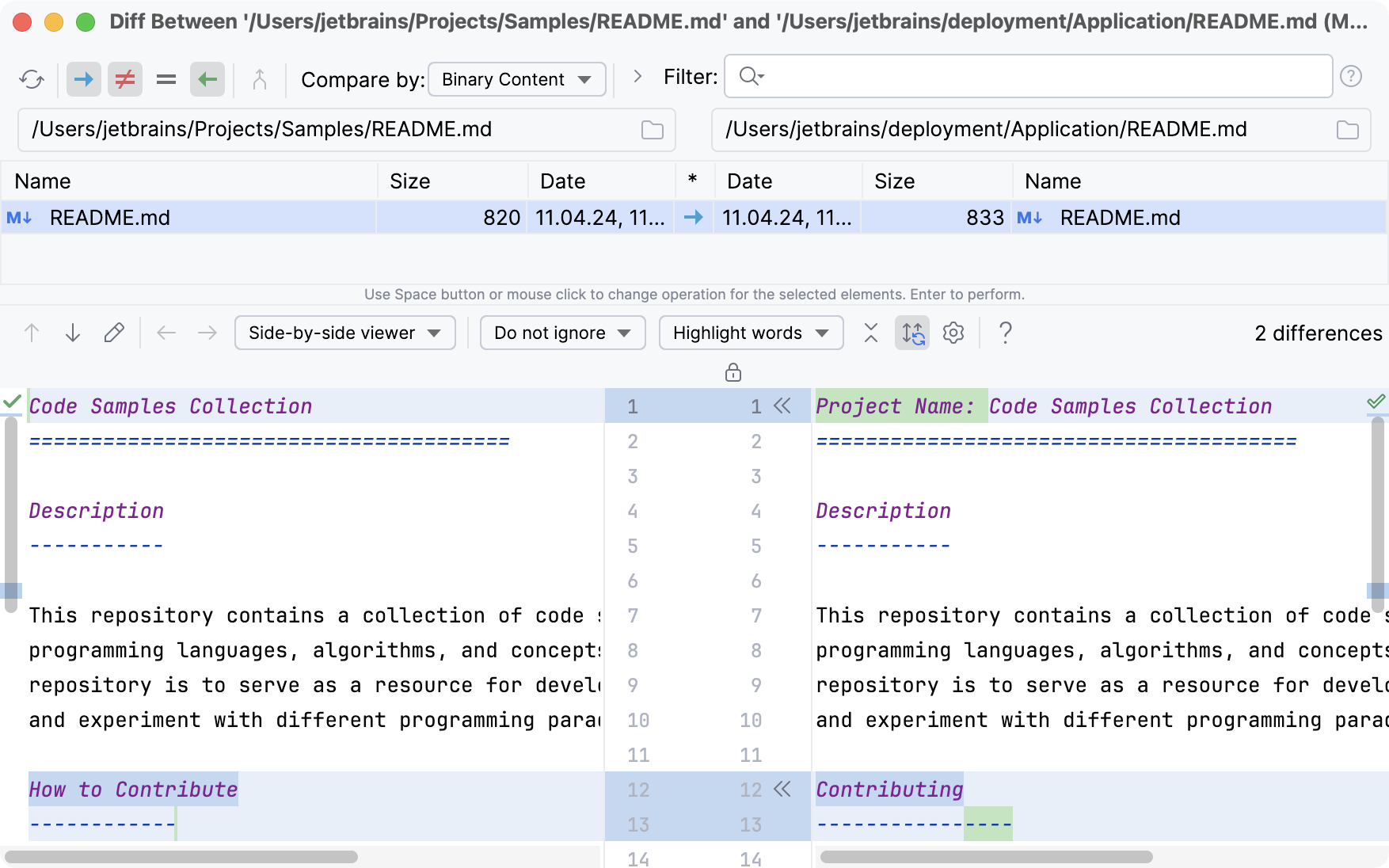
Task: Click the collapse unchanged fragments icon
Action: tap(871, 333)
